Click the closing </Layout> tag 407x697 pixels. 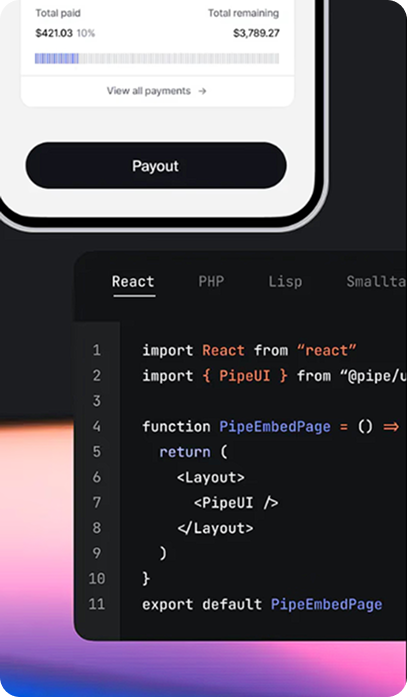click(215, 528)
